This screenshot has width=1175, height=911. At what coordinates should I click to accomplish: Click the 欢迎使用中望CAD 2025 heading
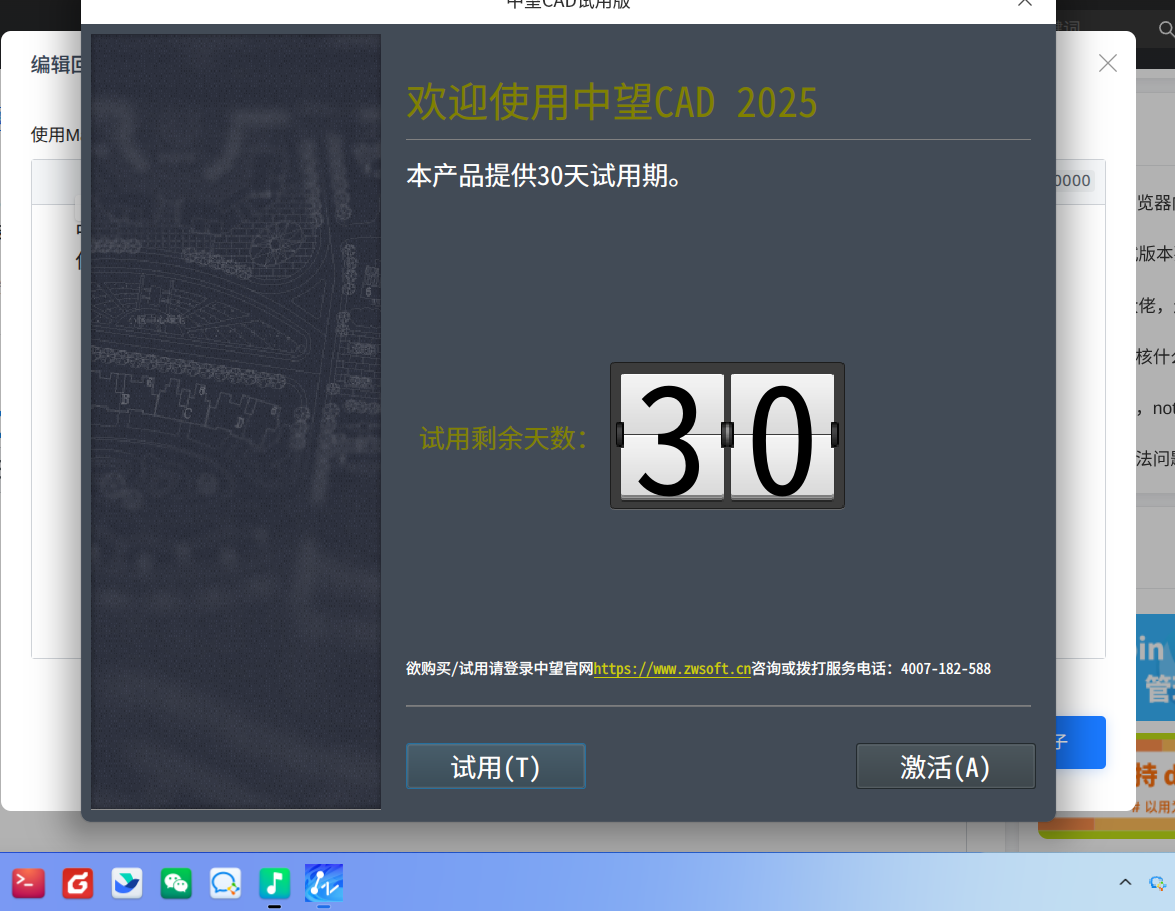[611, 103]
